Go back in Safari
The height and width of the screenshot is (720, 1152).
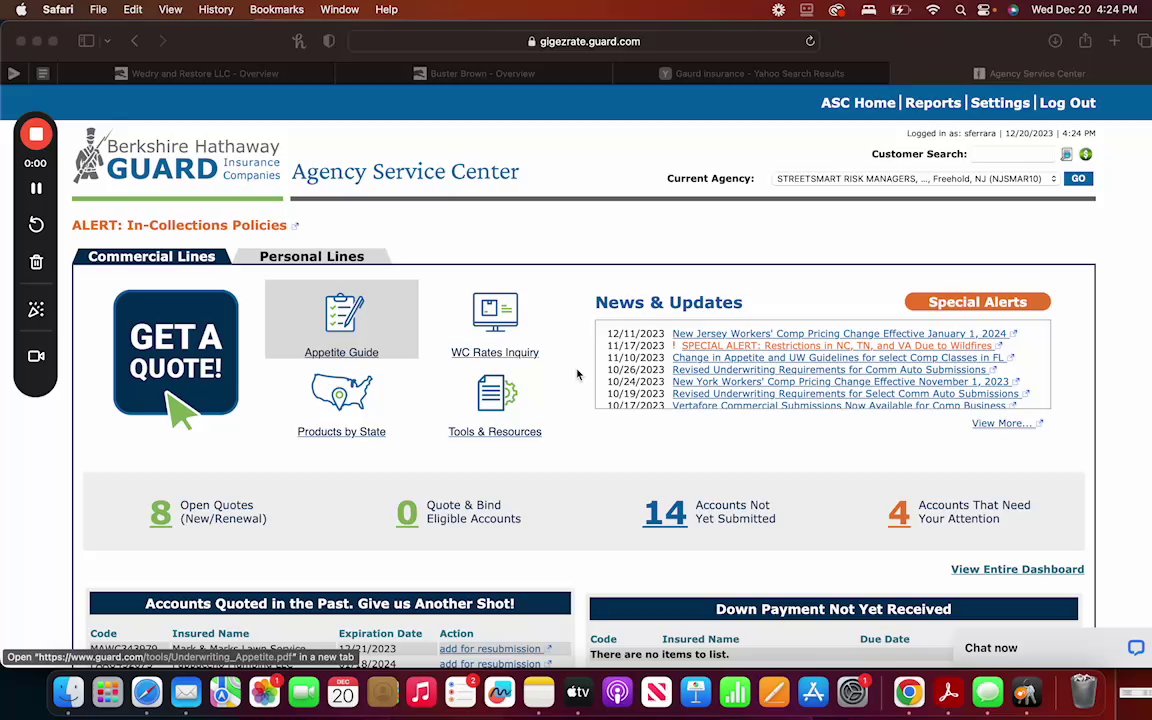[134, 41]
